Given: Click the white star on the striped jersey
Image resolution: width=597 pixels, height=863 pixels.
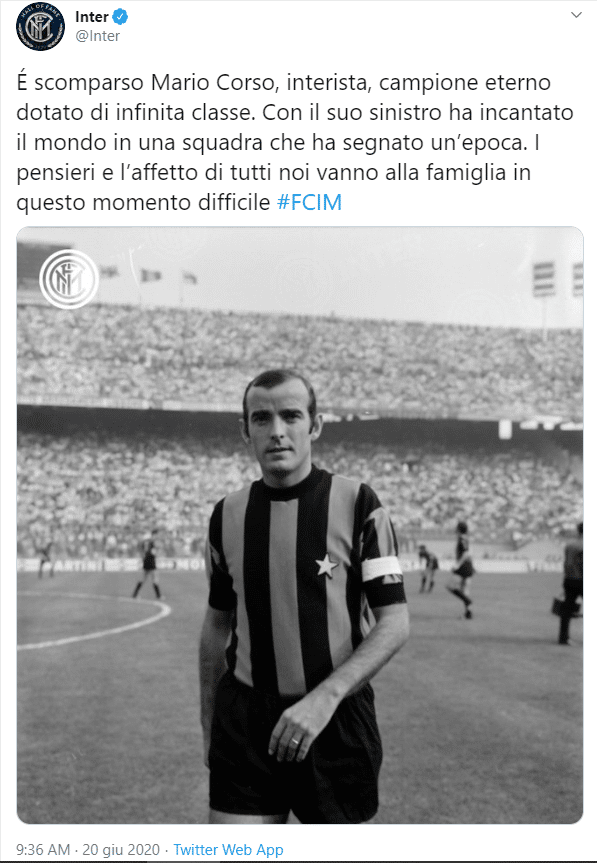Looking at the screenshot, I should pos(326,566).
